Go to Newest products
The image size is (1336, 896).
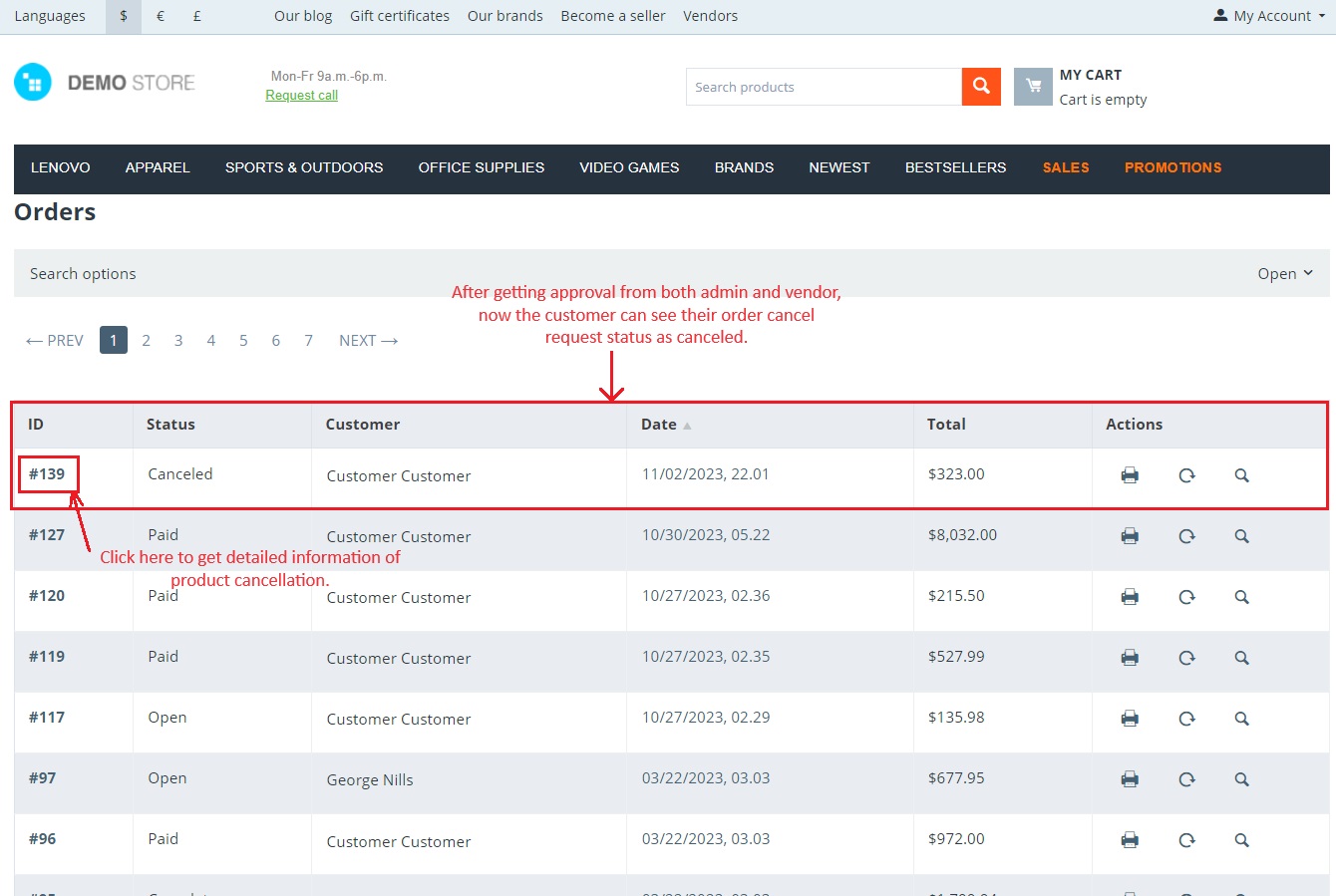pyautogui.click(x=839, y=167)
